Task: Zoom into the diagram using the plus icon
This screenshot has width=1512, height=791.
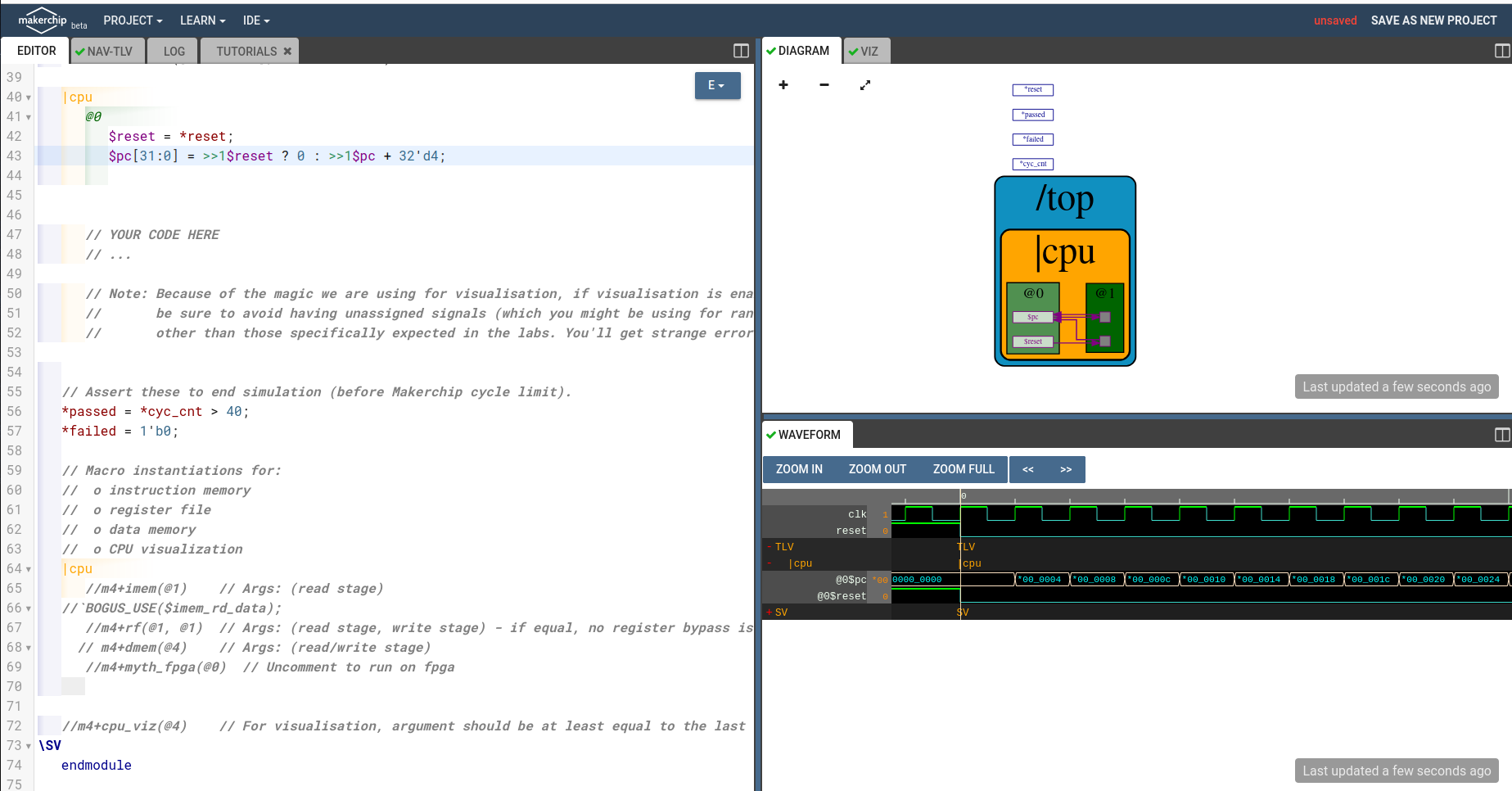Action: (783, 85)
